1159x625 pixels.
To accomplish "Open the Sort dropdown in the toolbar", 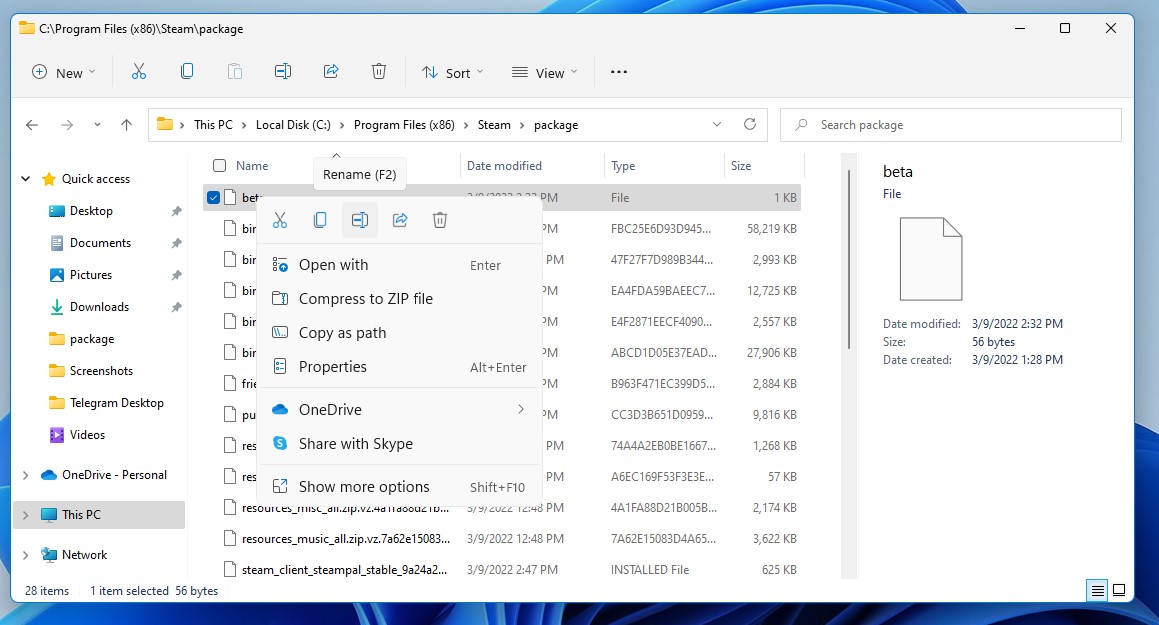I will click(x=452, y=72).
